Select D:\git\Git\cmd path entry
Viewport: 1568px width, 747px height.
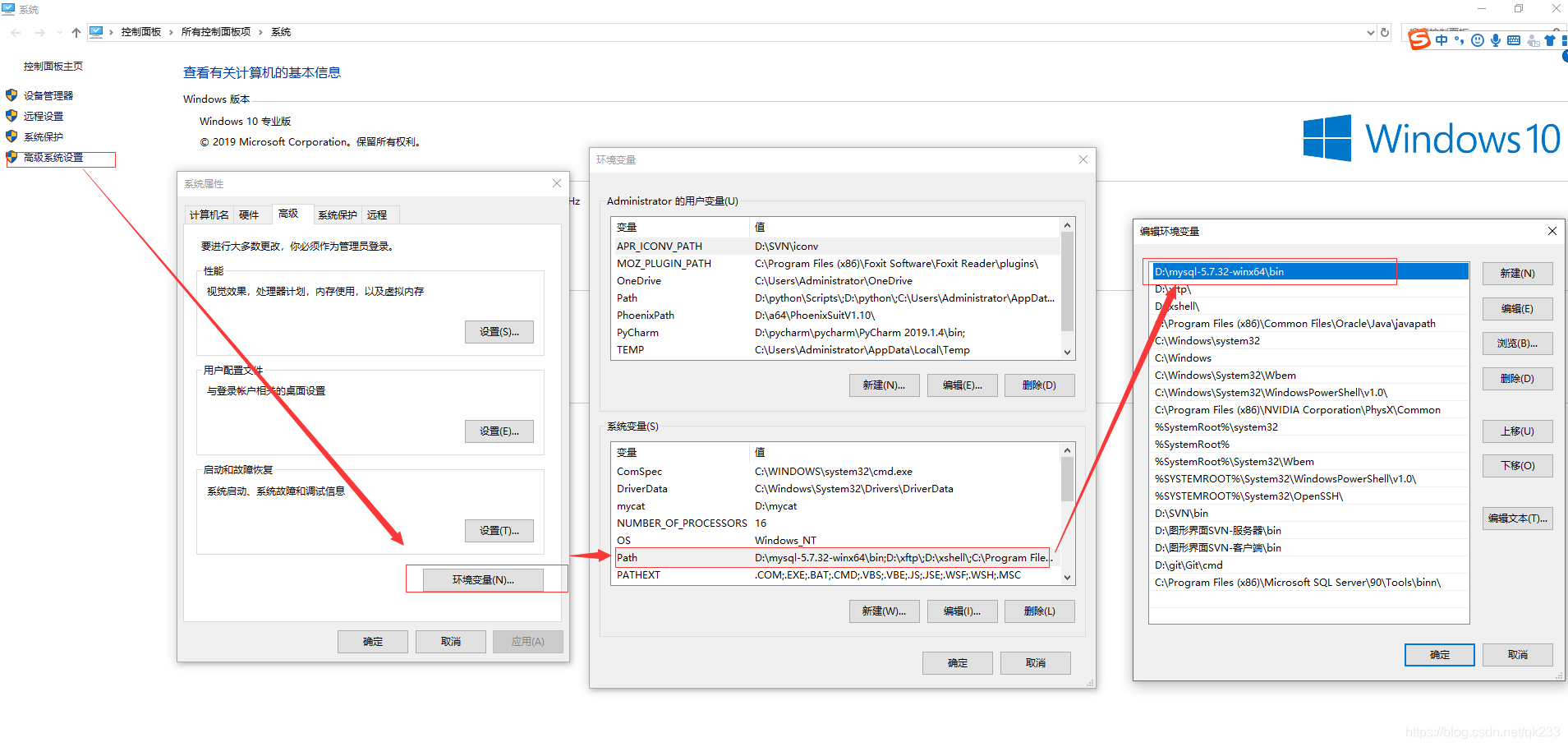pyautogui.click(x=1309, y=565)
